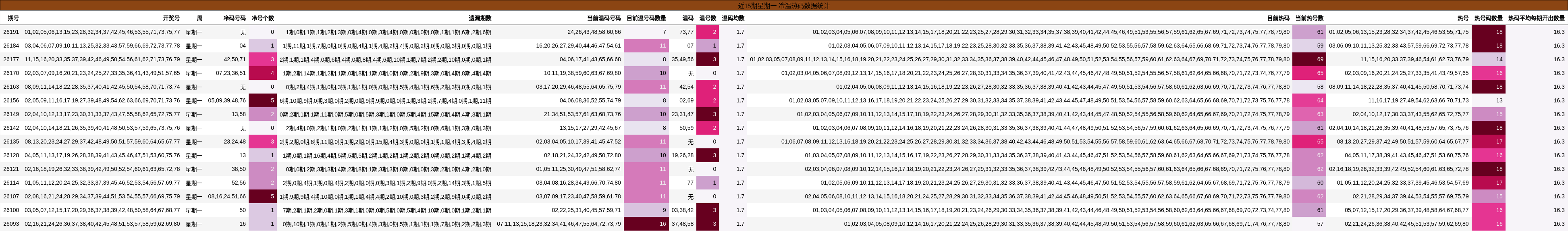Click cold codes cell 07,23,36,51
This screenshot has height=231, width=1568.
point(231,73)
